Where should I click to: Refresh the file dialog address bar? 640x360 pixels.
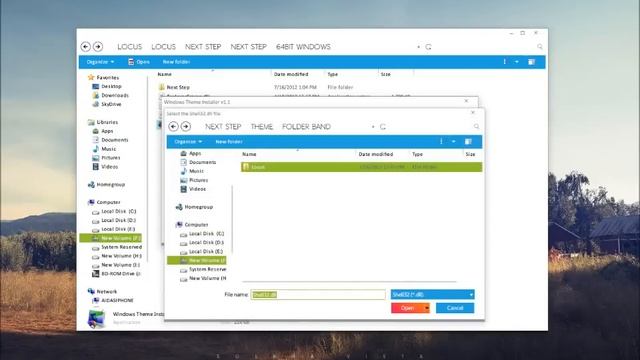tap(383, 127)
